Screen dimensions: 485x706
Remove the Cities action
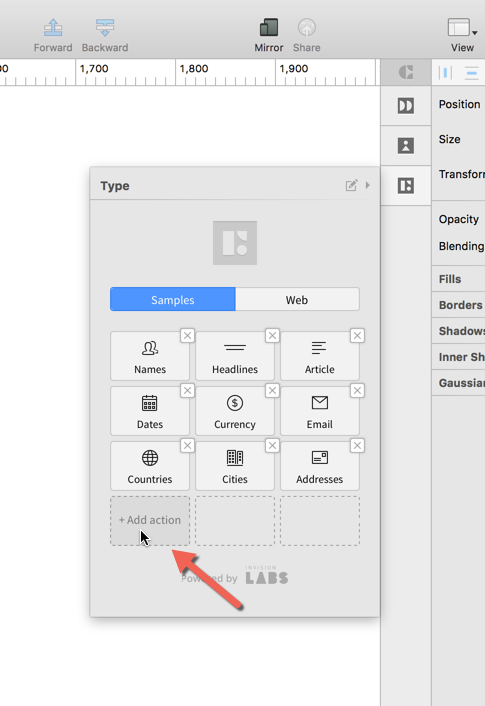[x=272, y=445]
